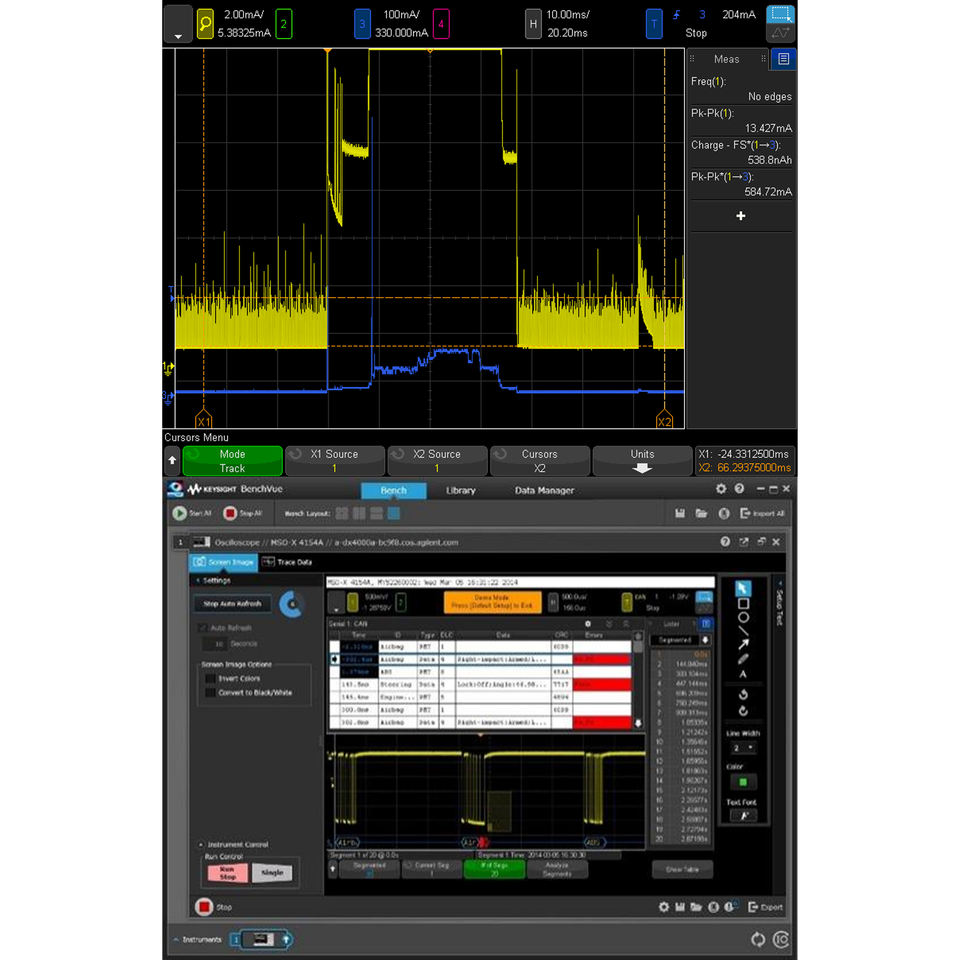This screenshot has height=960, width=960.
Task: Switch to the Library tab
Action: [460, 490]
